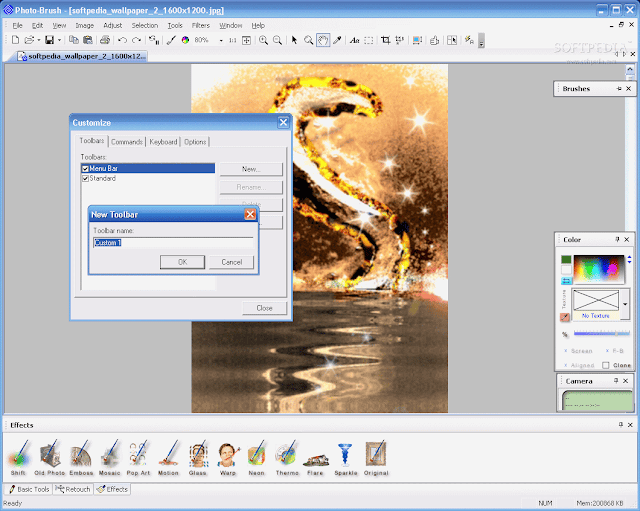The height and width of the screenshot is (511, 640).
Task: Toggle the Menu Bar checkbox
Action: tap(85, 169)
